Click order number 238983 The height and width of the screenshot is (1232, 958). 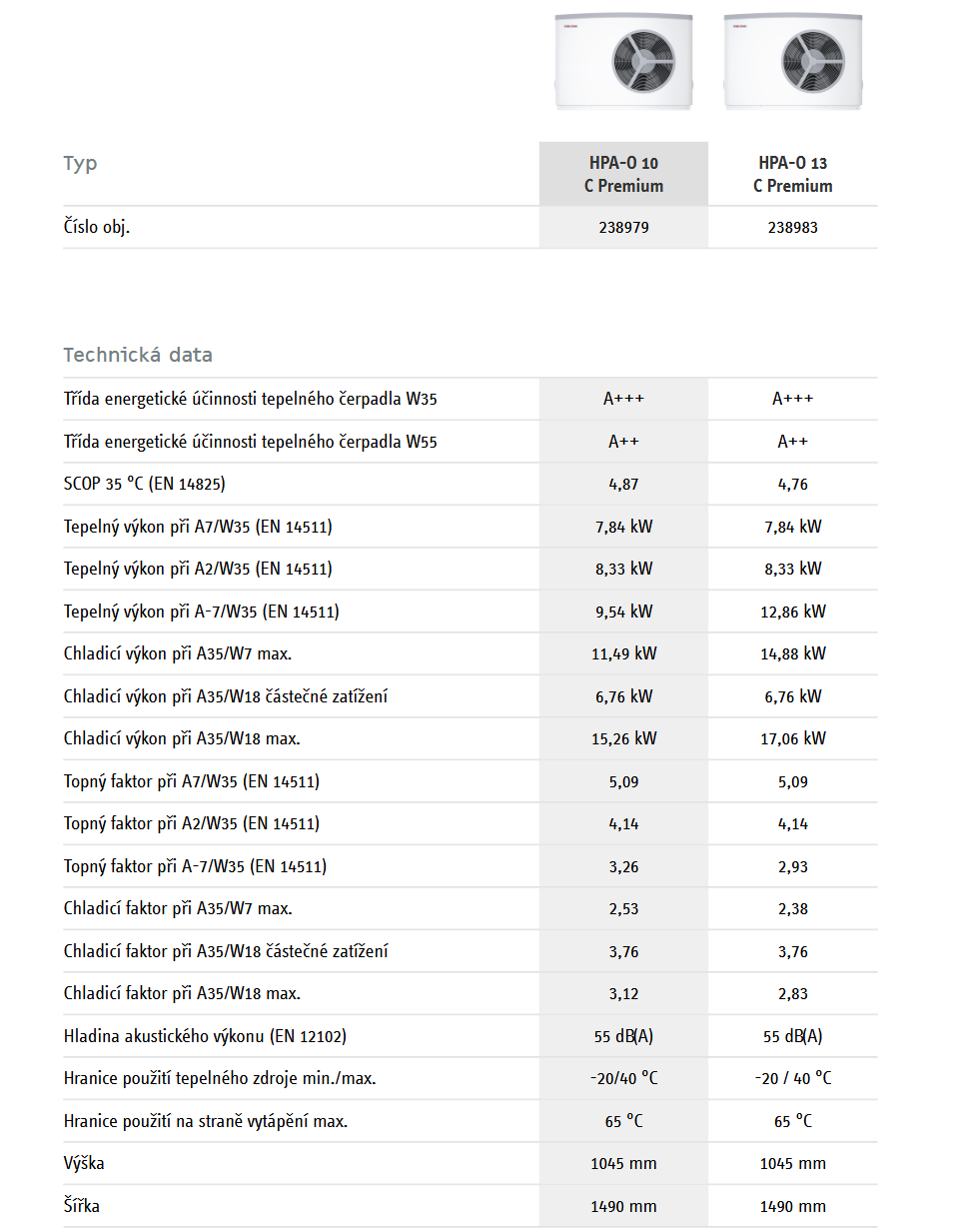point(793,228)
